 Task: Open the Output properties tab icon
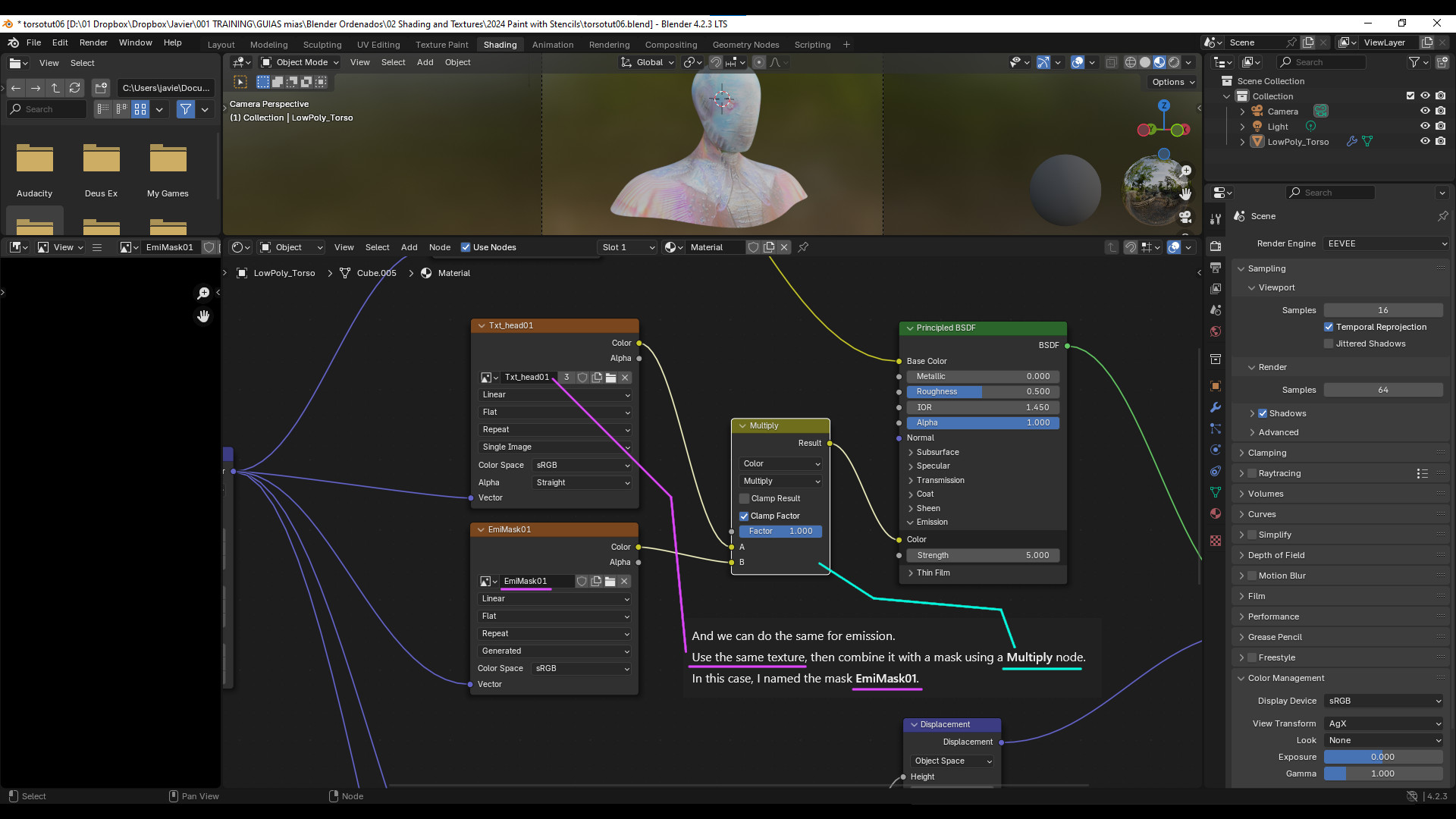pos(1216,267)
